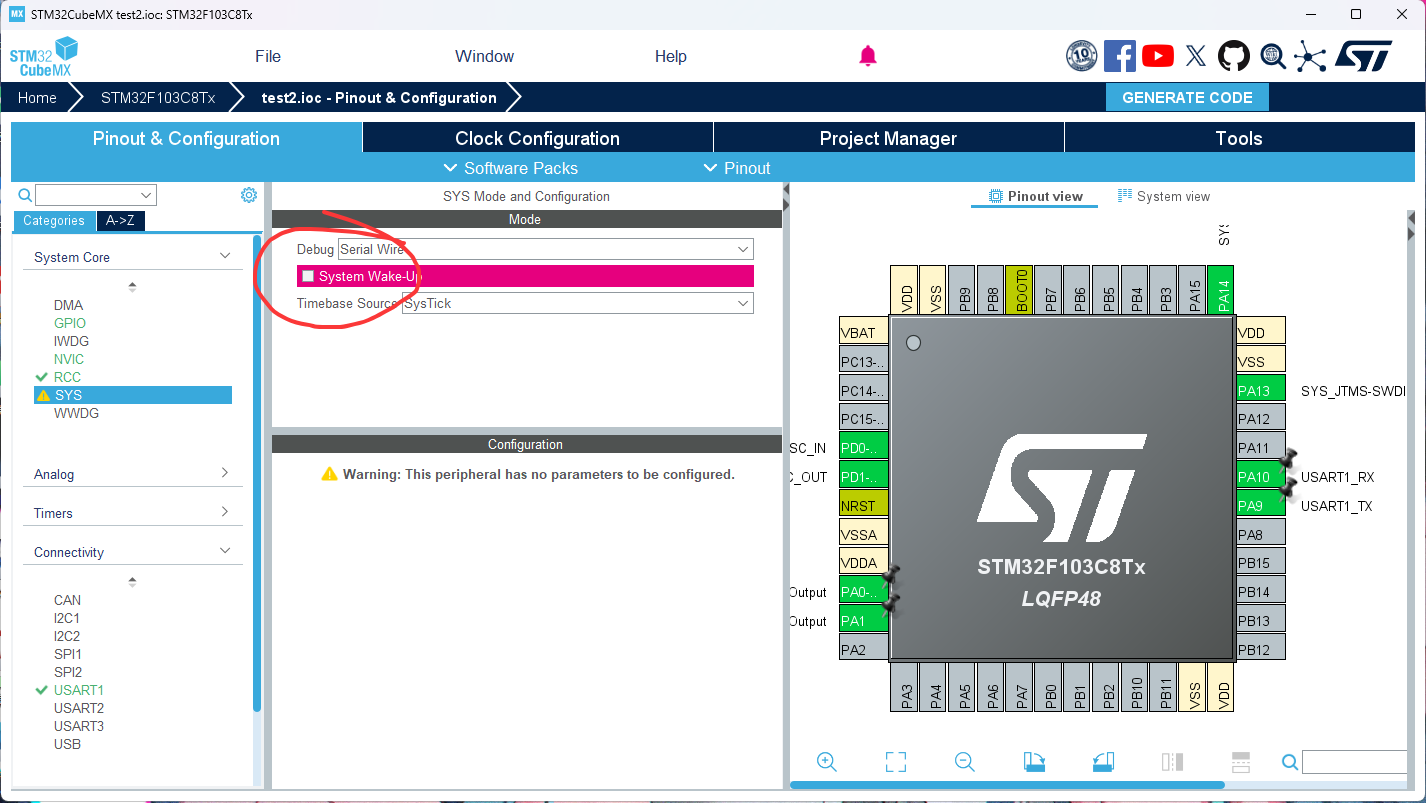Zoom in on the pinout view

coord(827,762)
